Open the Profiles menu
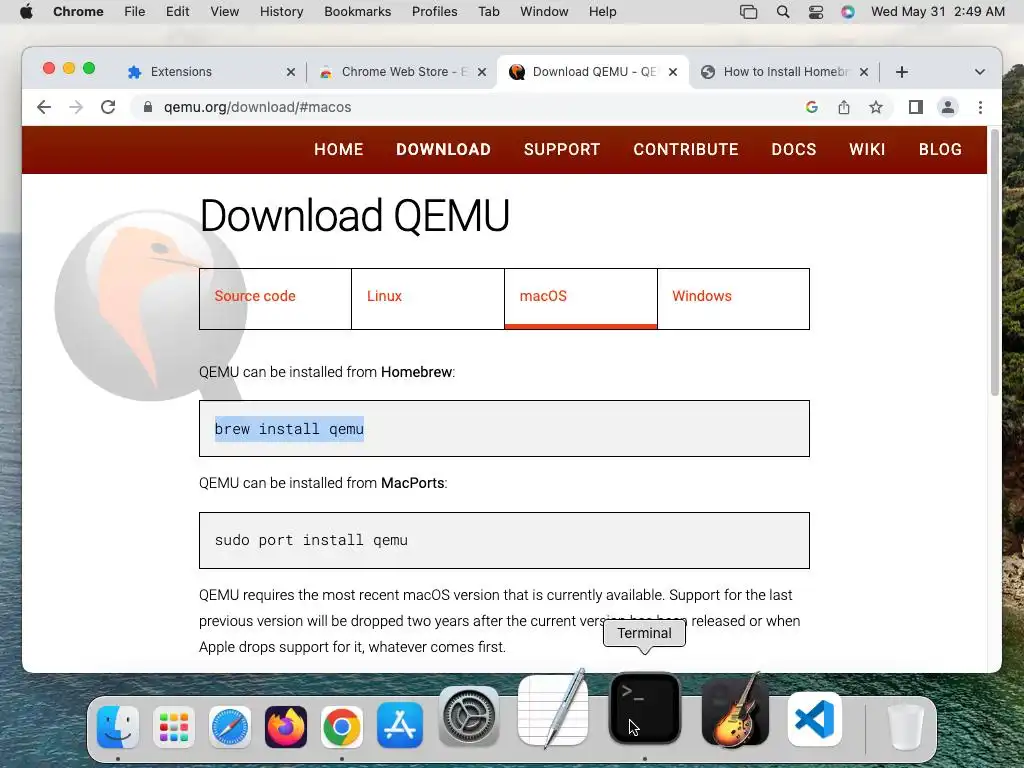Image resolution: width=1024 pixels, height=768 pixels. pyautogui.click(x=434, y=12)
